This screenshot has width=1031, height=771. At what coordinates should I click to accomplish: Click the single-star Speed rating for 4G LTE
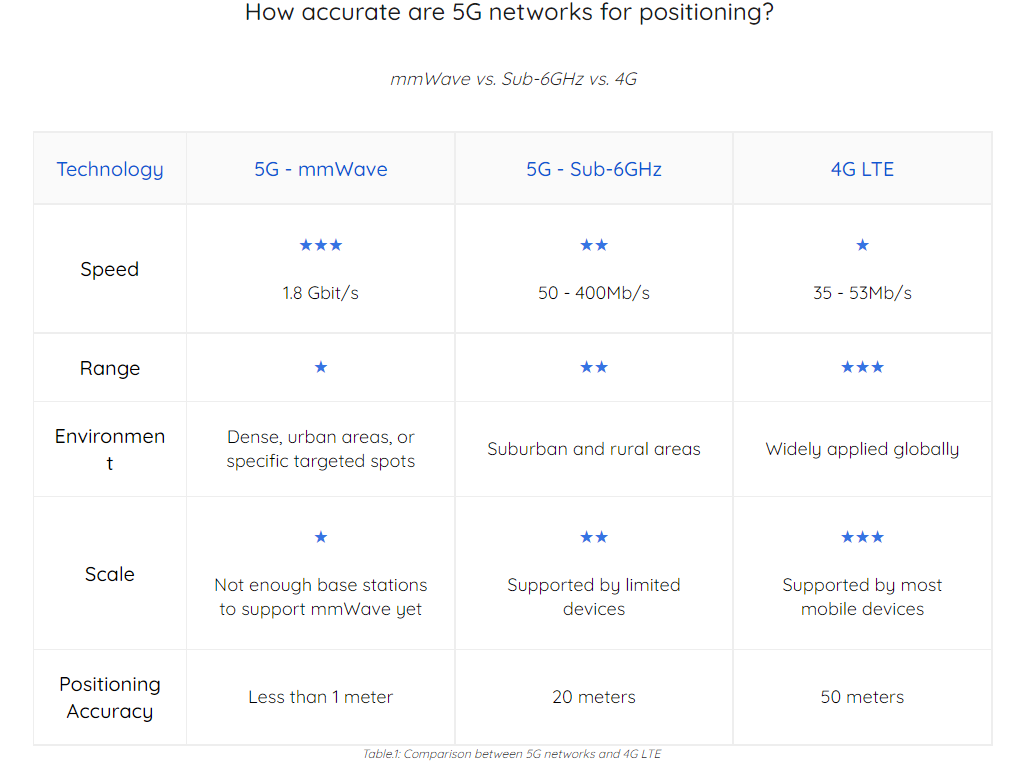[x=862, y=245]
